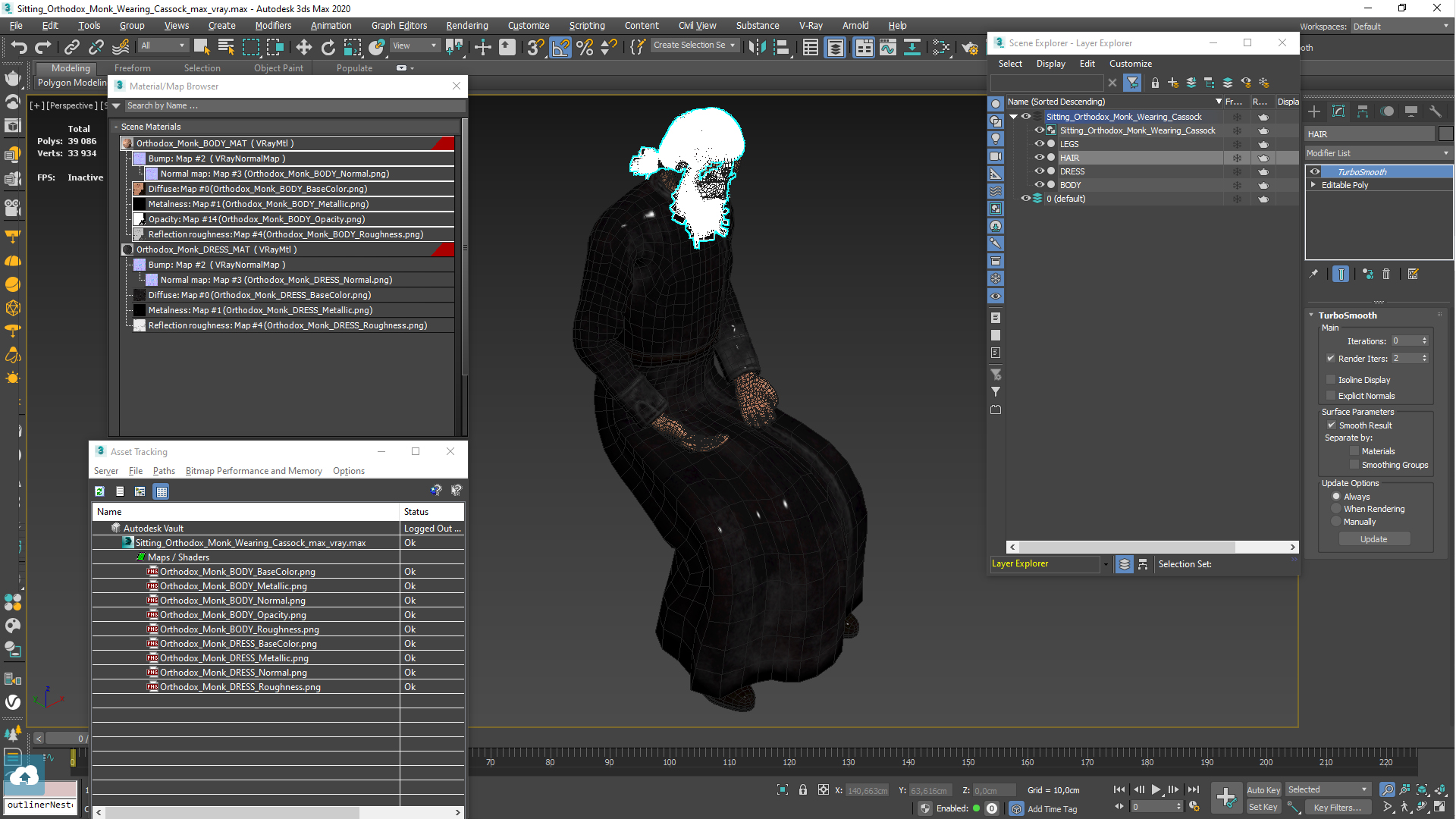1456x819 pixels.
Task: Open the View reference coordinate dropdown
Action: [x=415, y=46]
